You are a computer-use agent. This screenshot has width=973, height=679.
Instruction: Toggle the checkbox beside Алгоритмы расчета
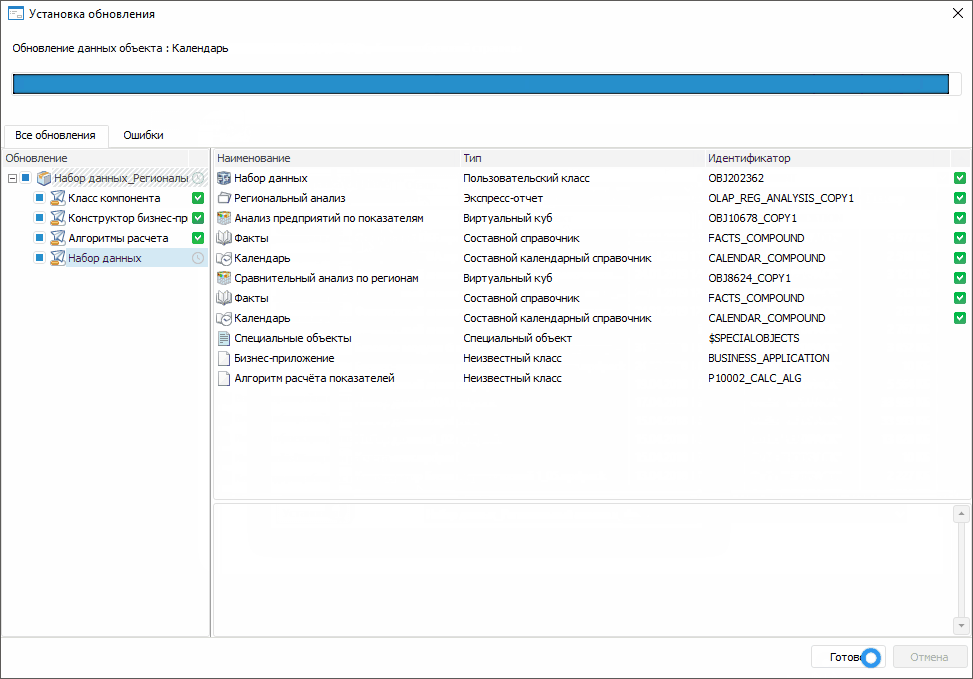[40, 238]
